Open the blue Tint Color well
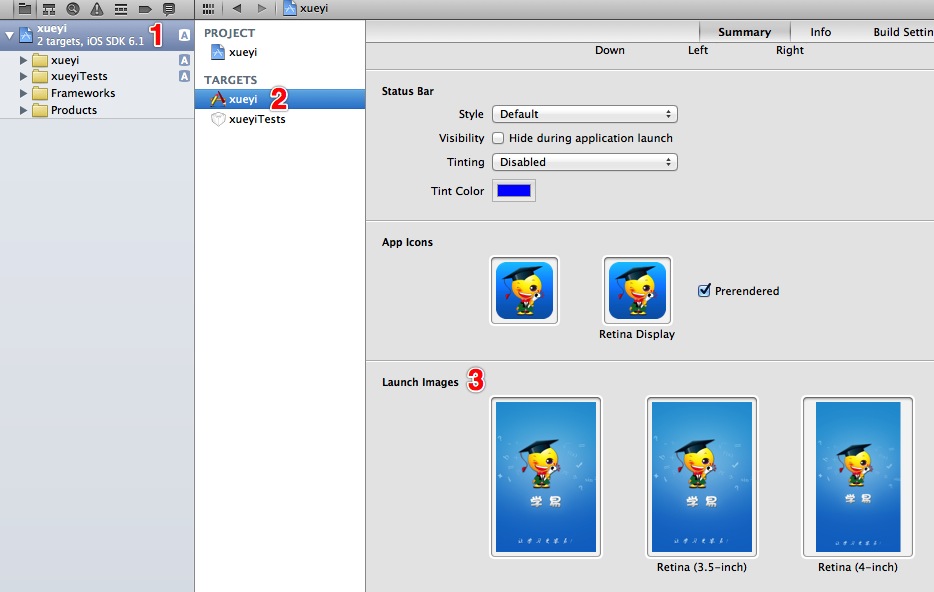Screen dimensions: 934x592 point(513,191)
